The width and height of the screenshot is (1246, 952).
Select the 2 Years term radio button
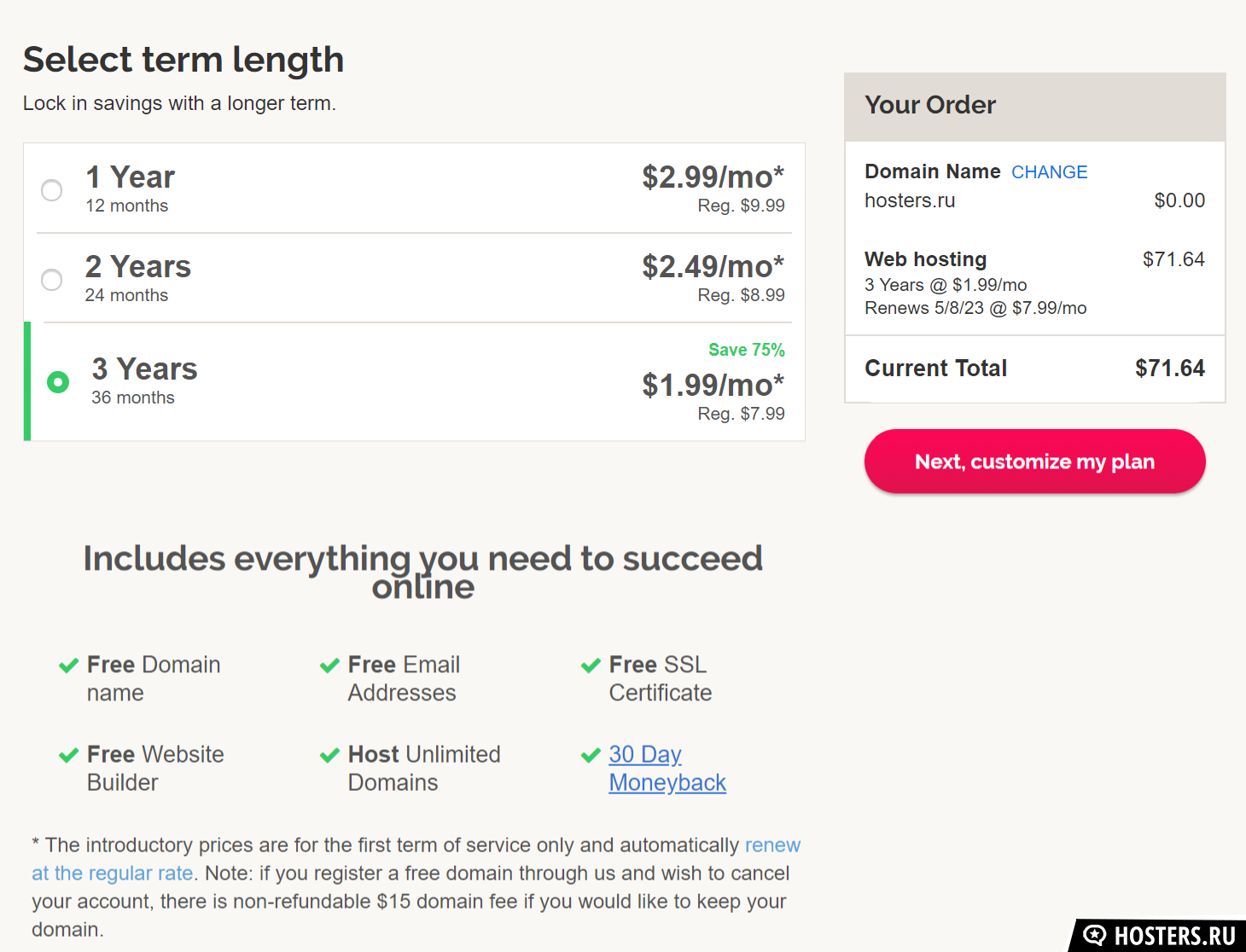tap(52, 279)
